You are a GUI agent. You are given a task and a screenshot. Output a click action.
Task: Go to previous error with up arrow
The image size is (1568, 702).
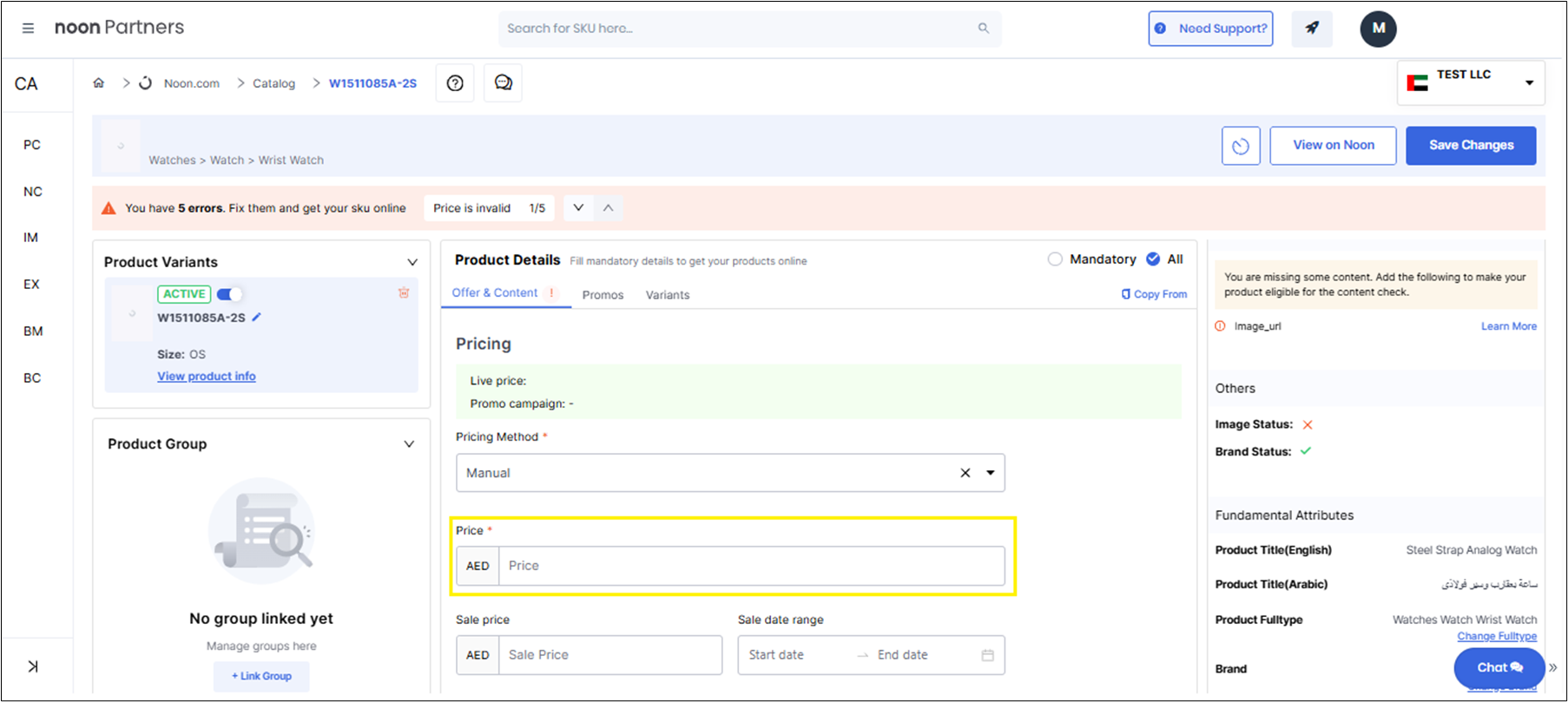(609, 208)
